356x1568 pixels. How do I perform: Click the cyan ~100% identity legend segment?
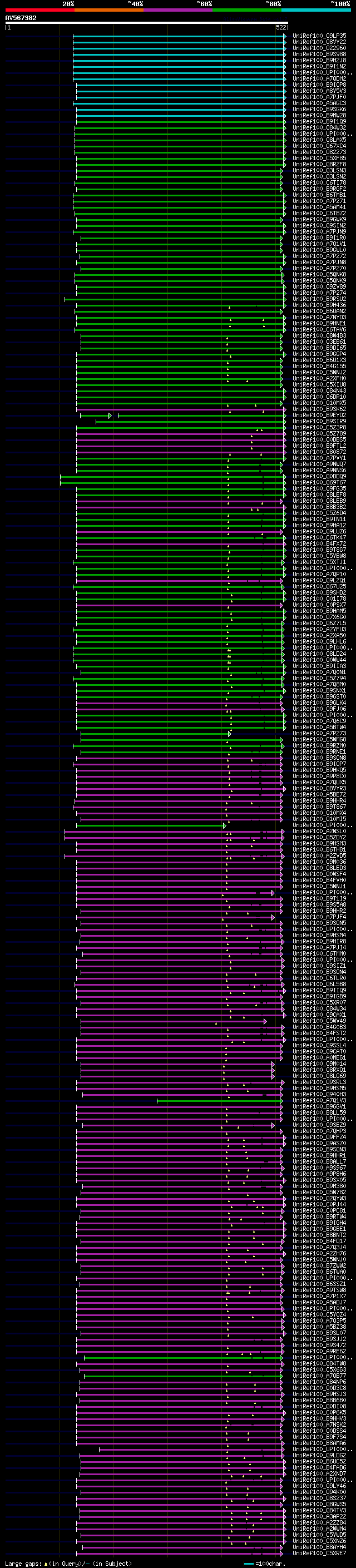pos(317,11)
